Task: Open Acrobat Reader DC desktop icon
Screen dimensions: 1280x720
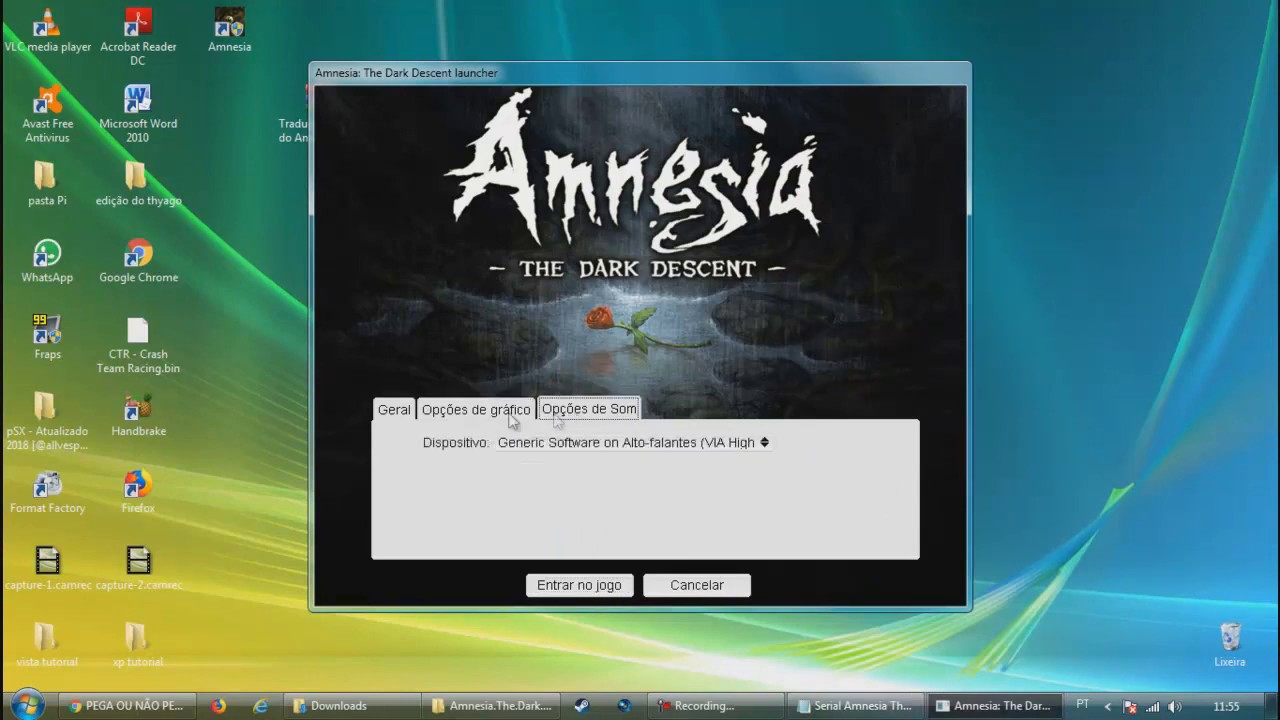Action: 138,36
